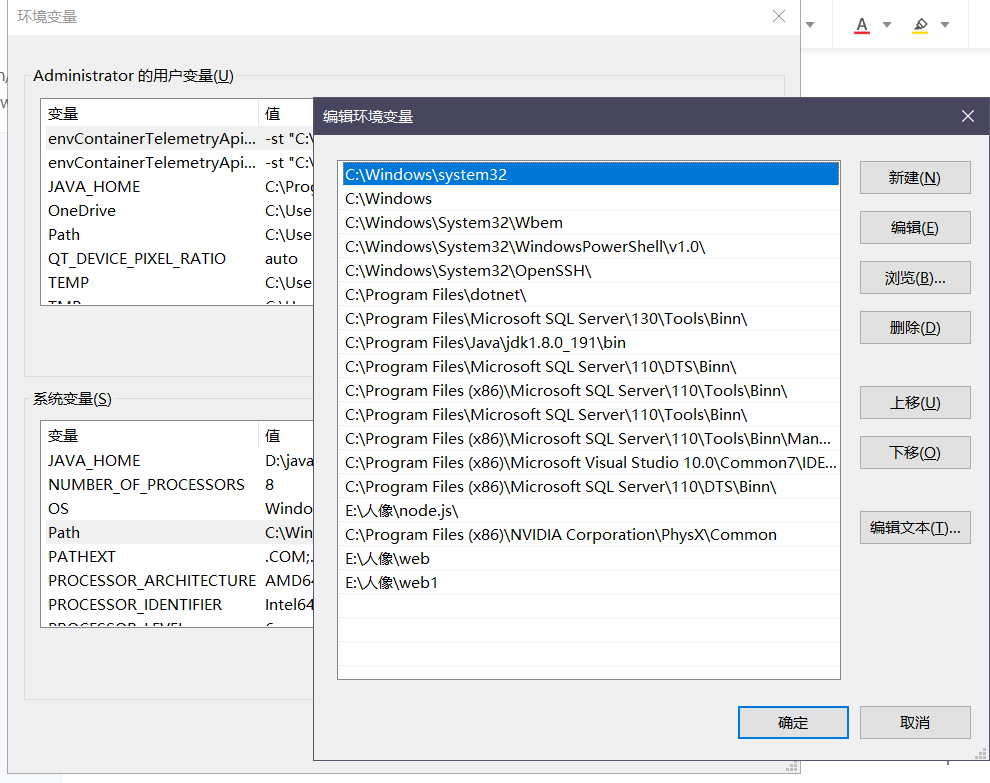Click system variables 变量 column header
Screen dimensions: 990x783
pyautogui.click(x=150, y=436)
